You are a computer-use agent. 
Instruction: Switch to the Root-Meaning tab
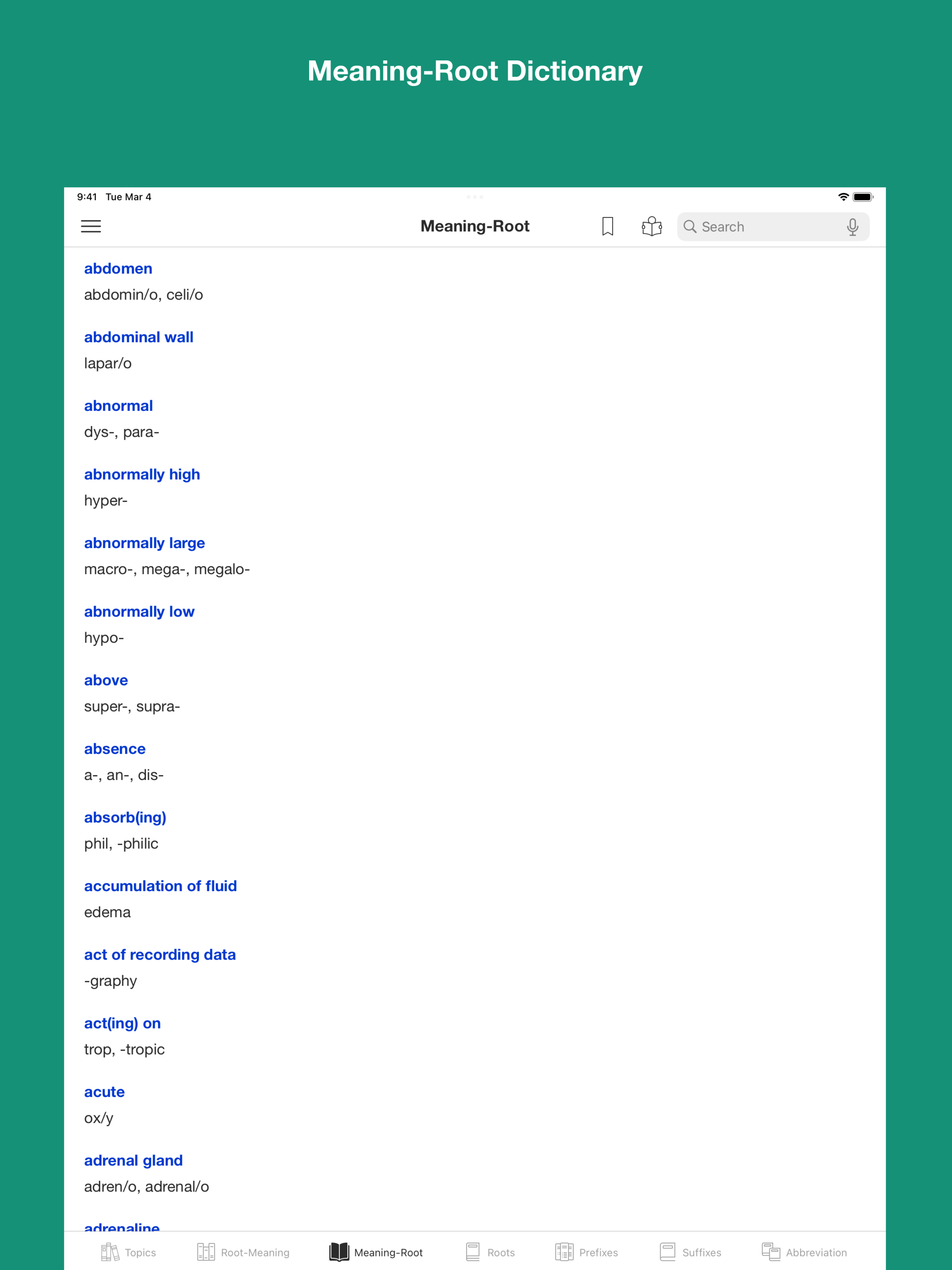coord(244,1252)
